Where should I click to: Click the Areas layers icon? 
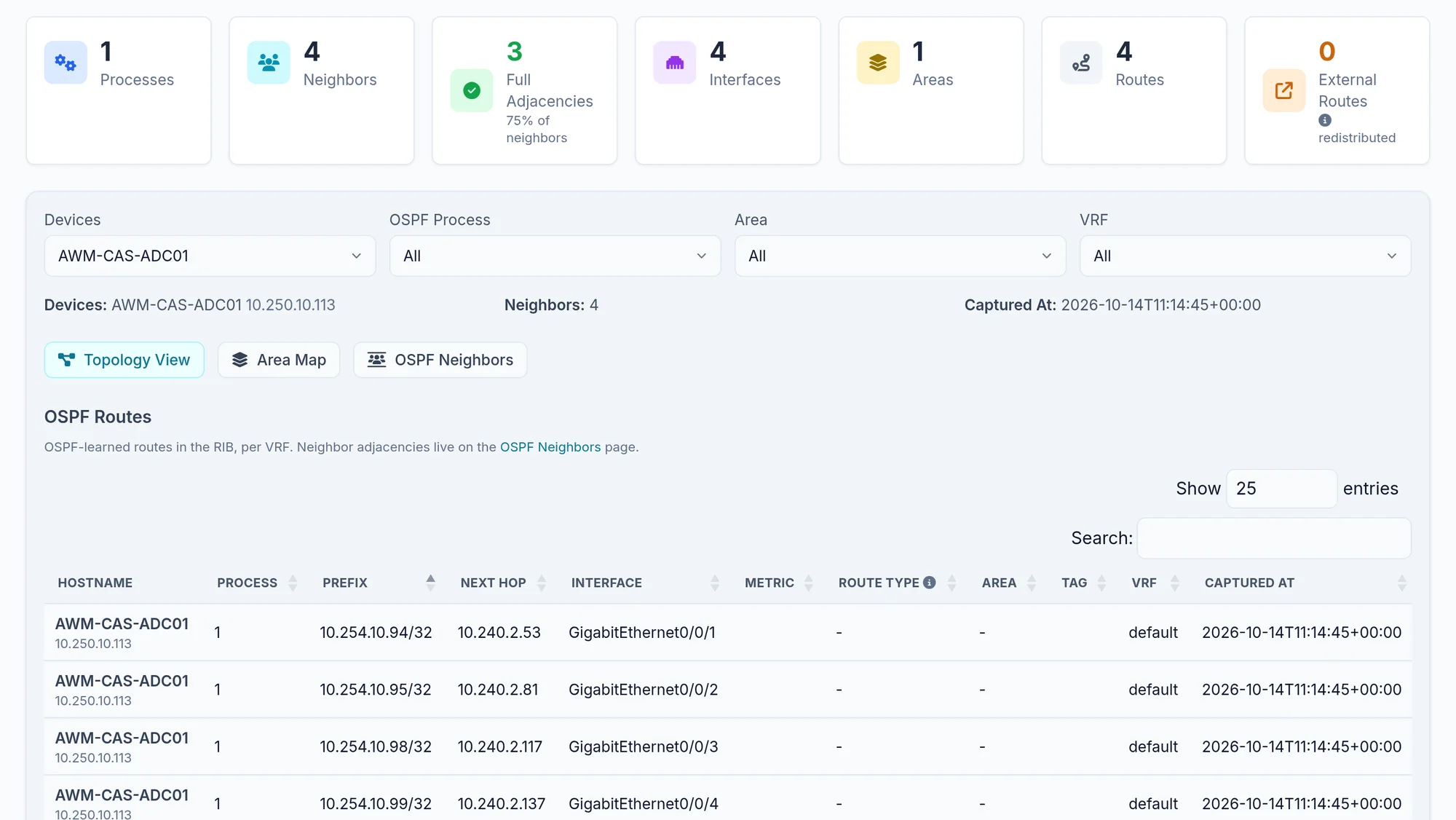[x=878, y=63]
